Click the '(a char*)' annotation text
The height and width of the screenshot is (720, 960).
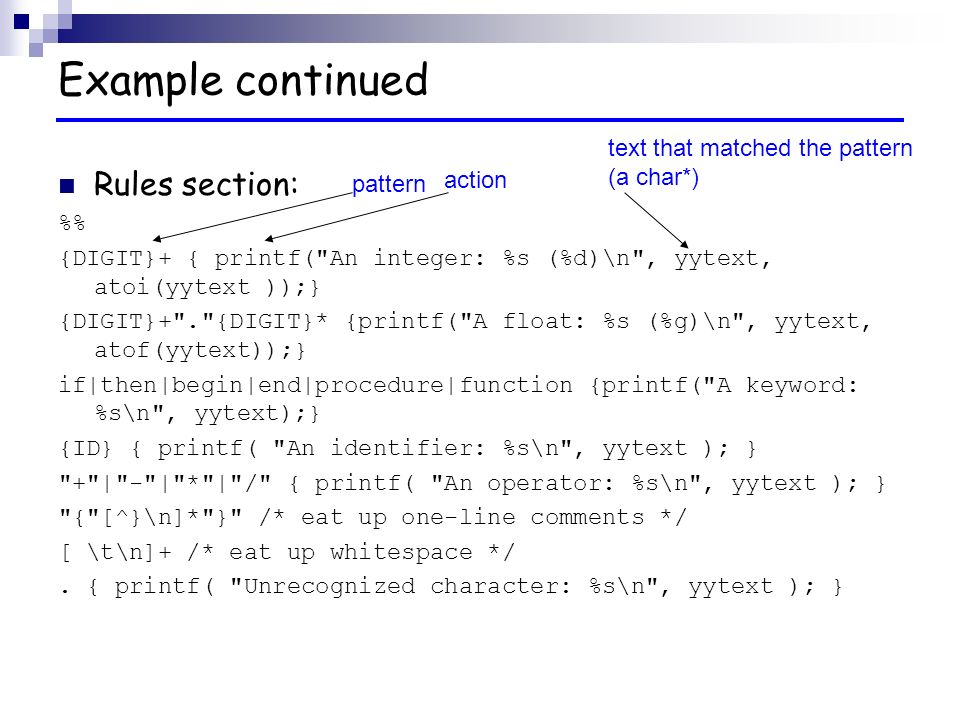[x=653, y=178]
